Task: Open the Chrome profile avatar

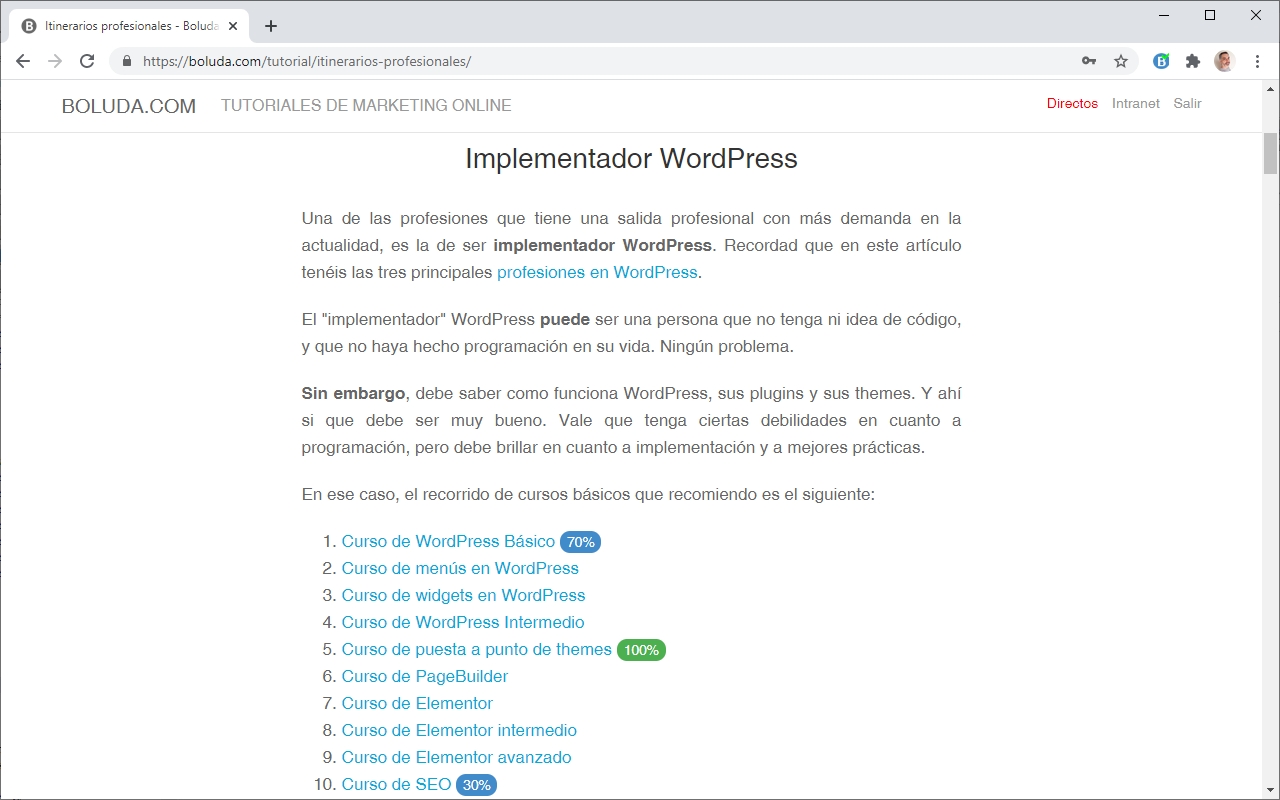Action: click(x=1225, y=61)
